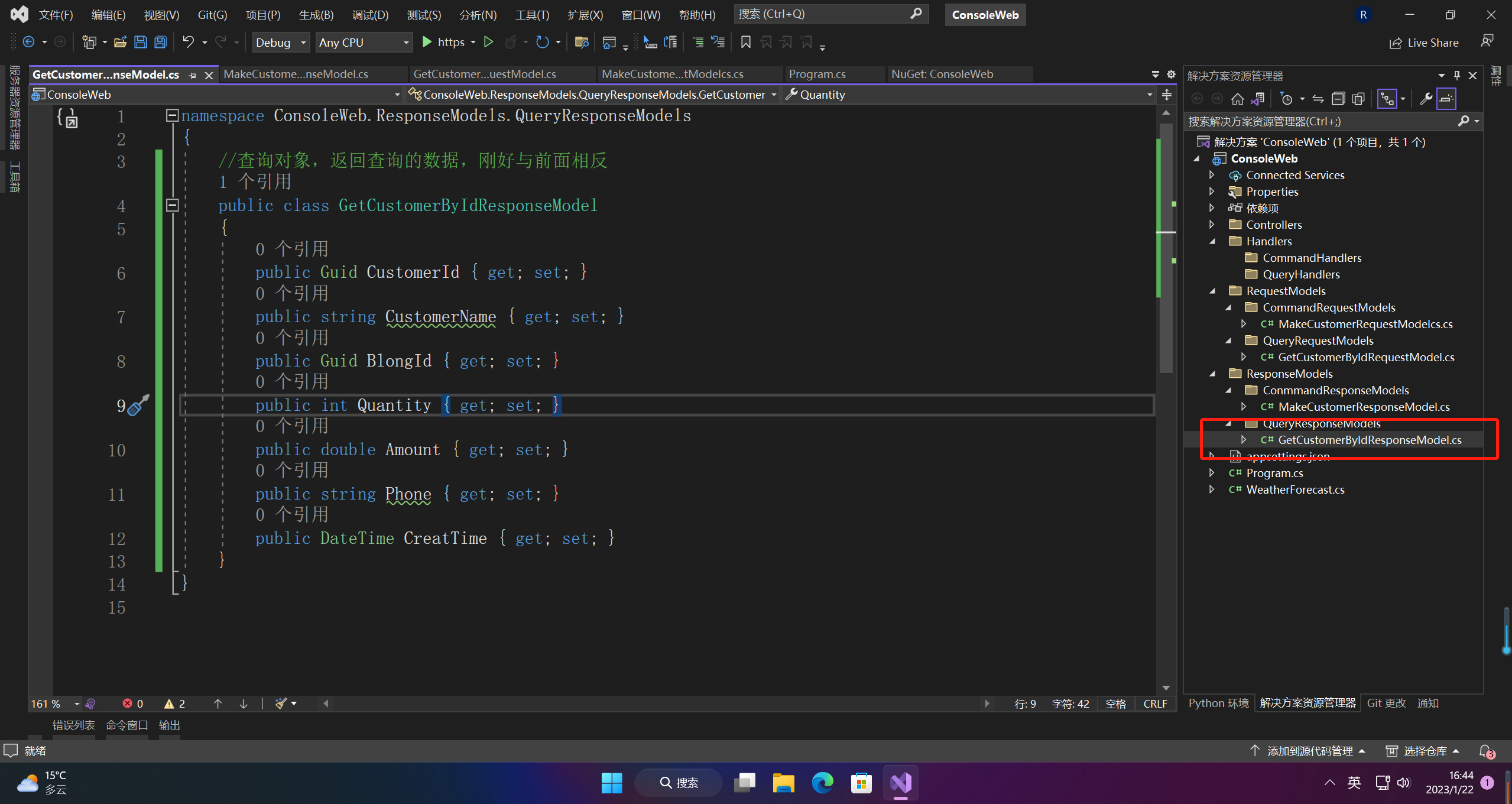
Task: Open the Debug configuration dropdown
Action: point(281,42)
